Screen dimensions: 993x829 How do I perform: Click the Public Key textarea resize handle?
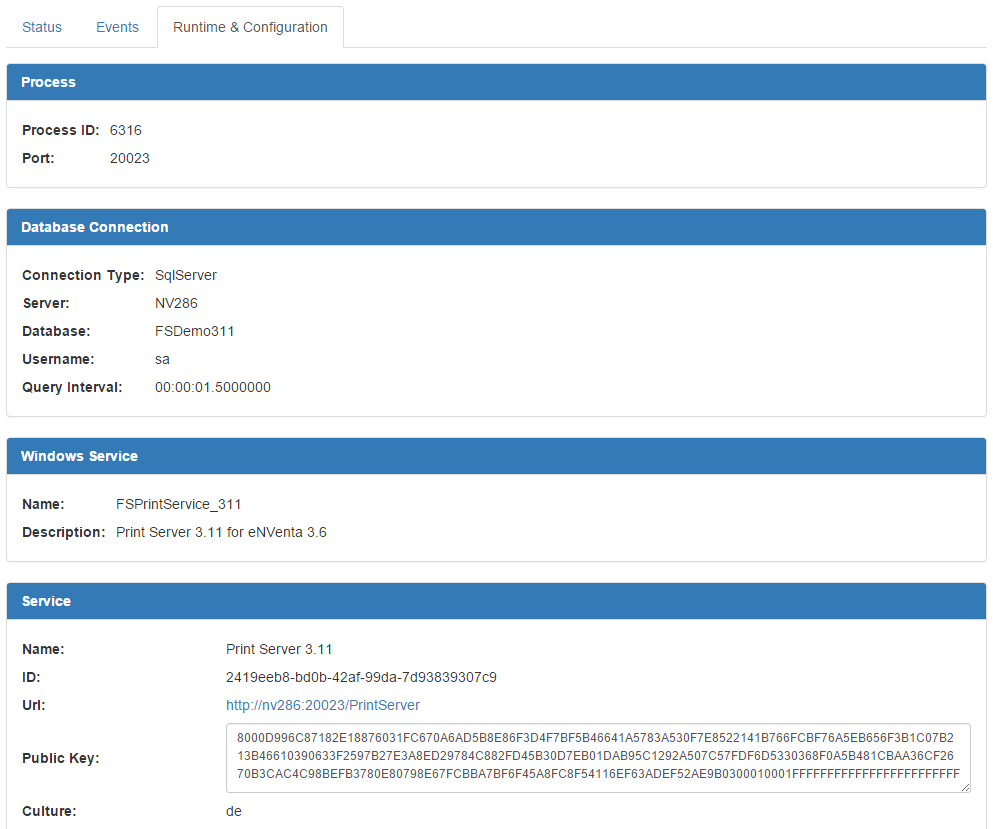(x=965, y=787)
